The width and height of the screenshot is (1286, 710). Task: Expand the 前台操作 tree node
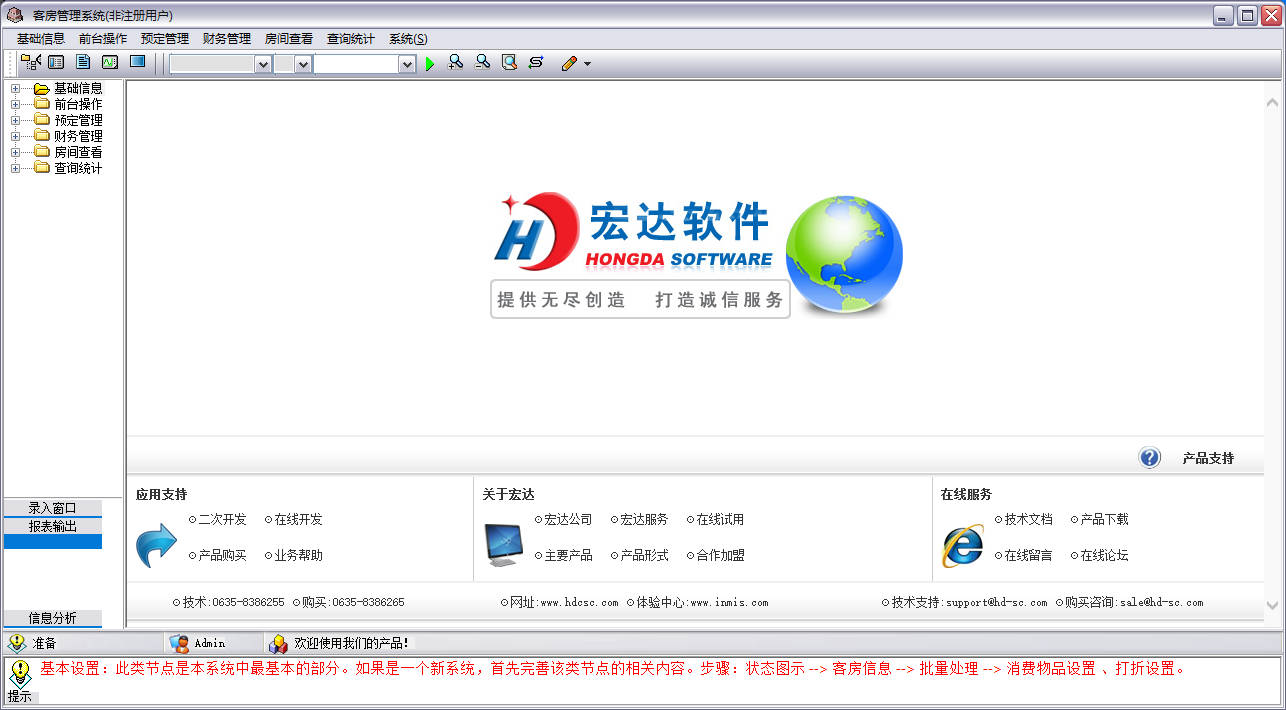click(15, 104)
